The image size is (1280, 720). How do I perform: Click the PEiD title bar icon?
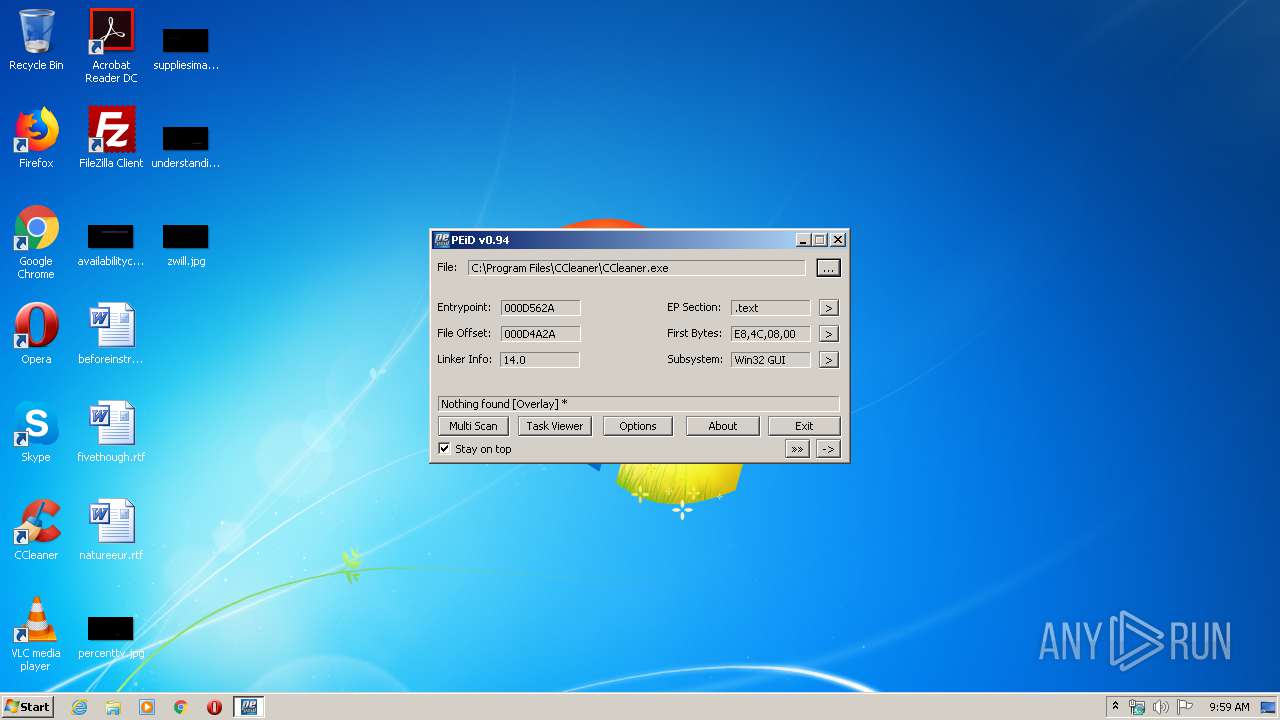441,240
